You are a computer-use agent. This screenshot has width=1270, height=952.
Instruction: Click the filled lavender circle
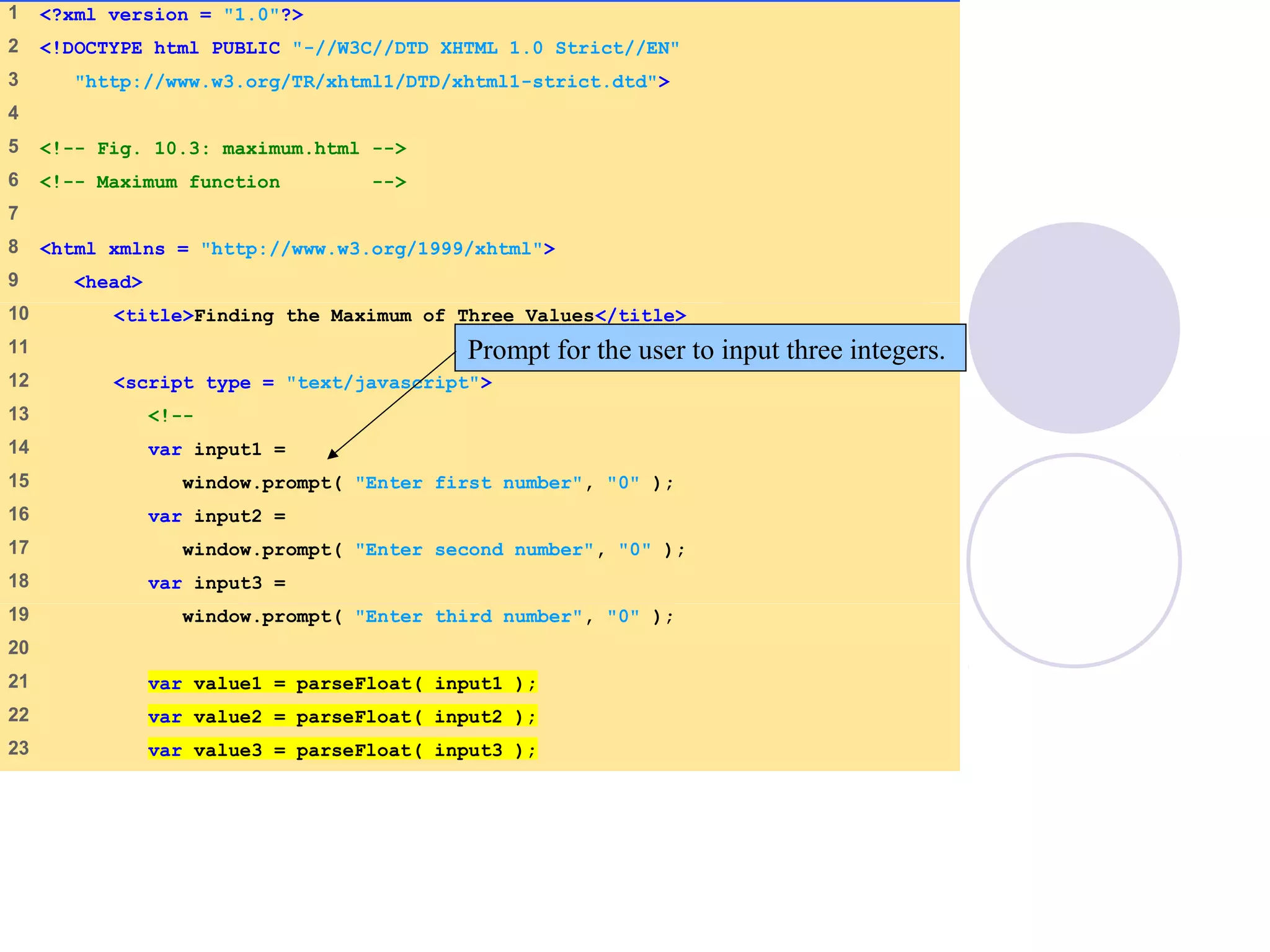[x=1074, y=328]
